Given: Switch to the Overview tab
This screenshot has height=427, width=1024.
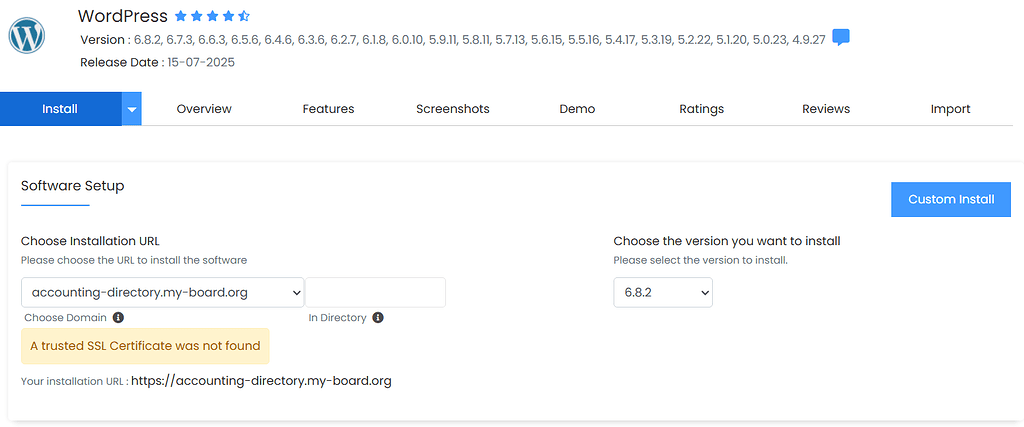Looking at the screenshot, I should (x=204, y=109).
